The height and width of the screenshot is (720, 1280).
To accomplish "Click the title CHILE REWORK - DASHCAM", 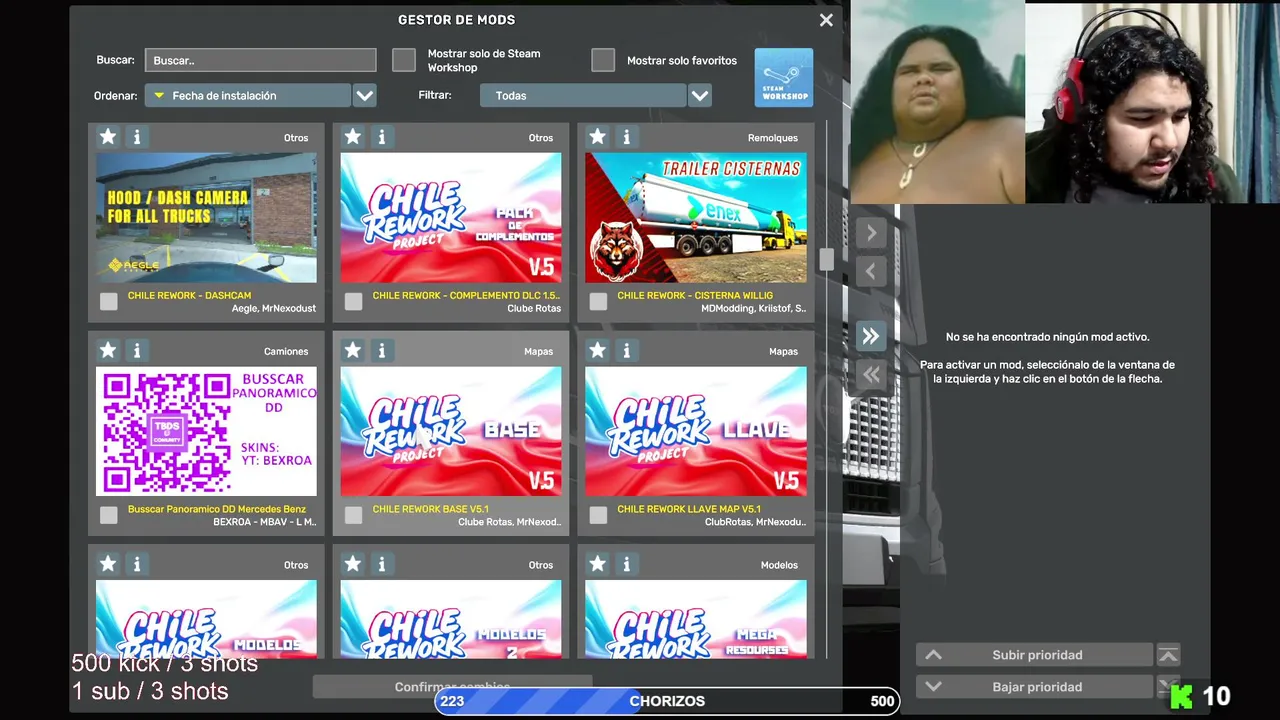I will click(189, 295).
